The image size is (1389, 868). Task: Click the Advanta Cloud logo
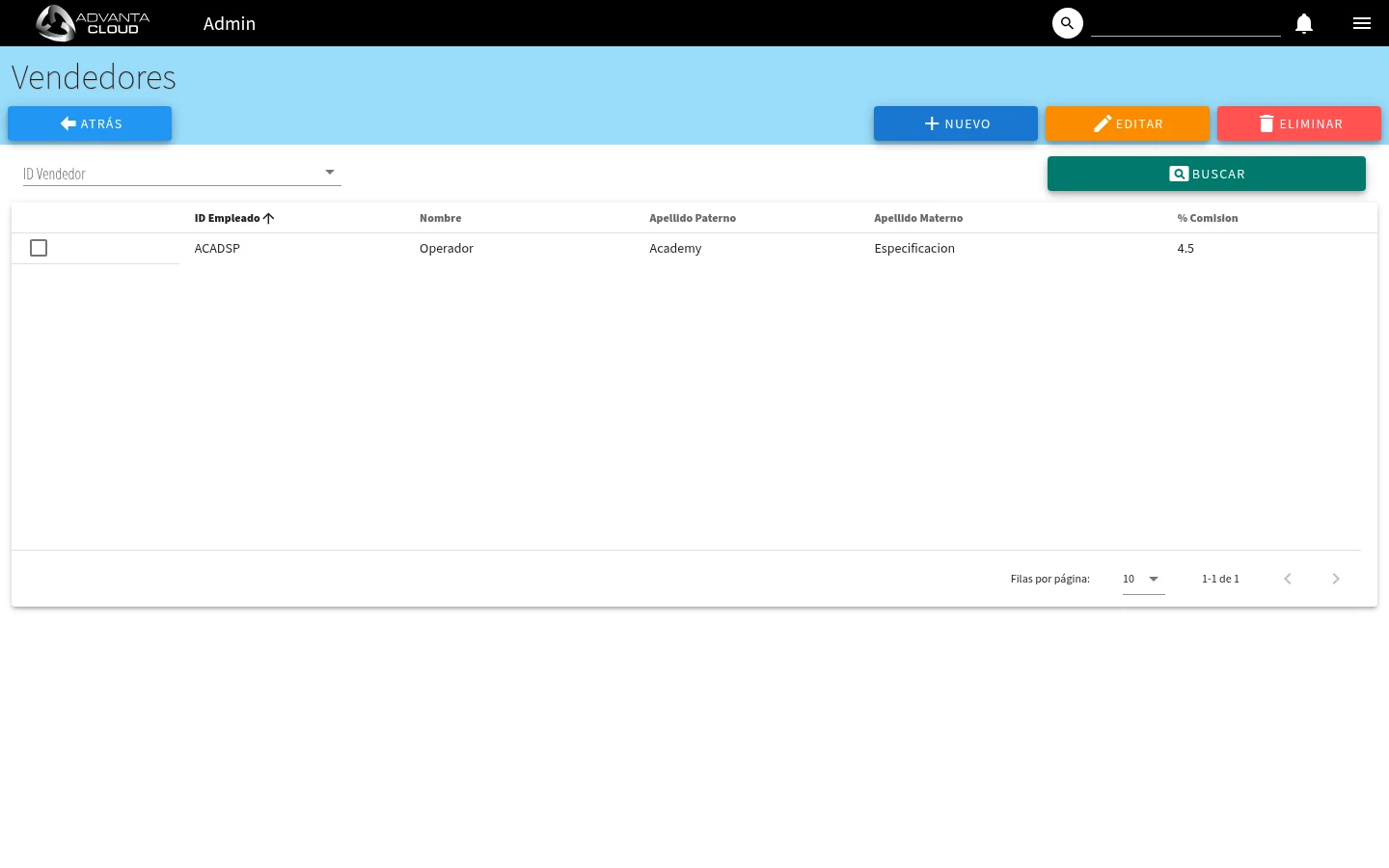tap(93, 23)
